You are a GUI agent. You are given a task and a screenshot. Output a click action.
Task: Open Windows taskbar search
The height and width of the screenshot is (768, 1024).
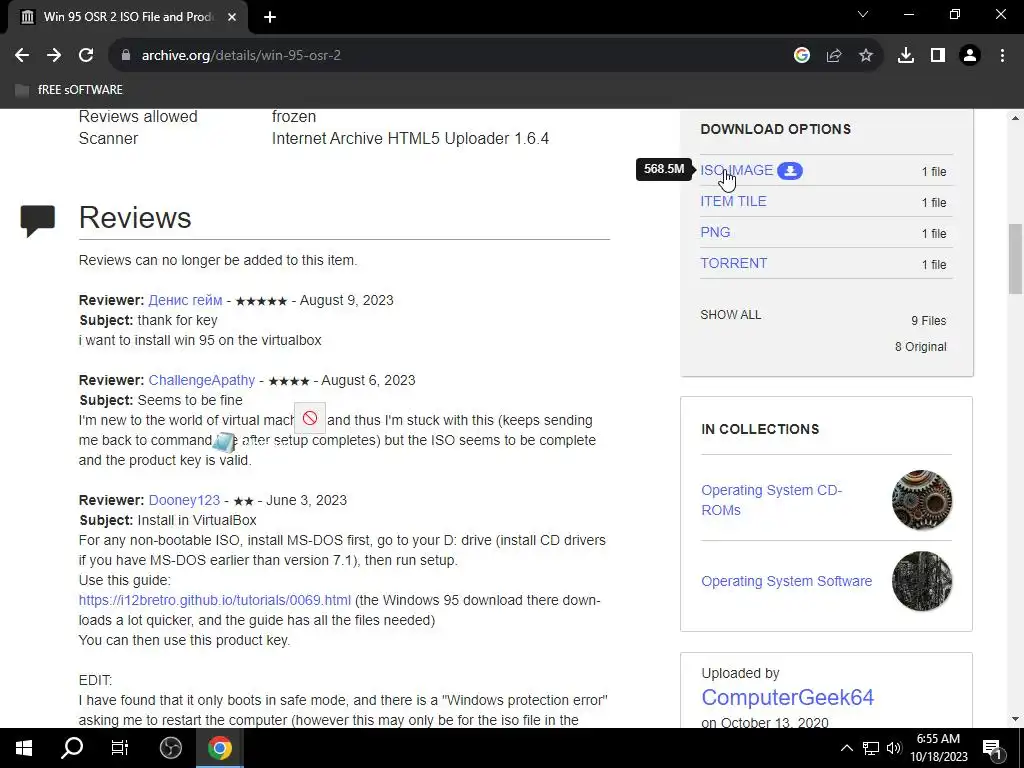(x=72, y=748)
